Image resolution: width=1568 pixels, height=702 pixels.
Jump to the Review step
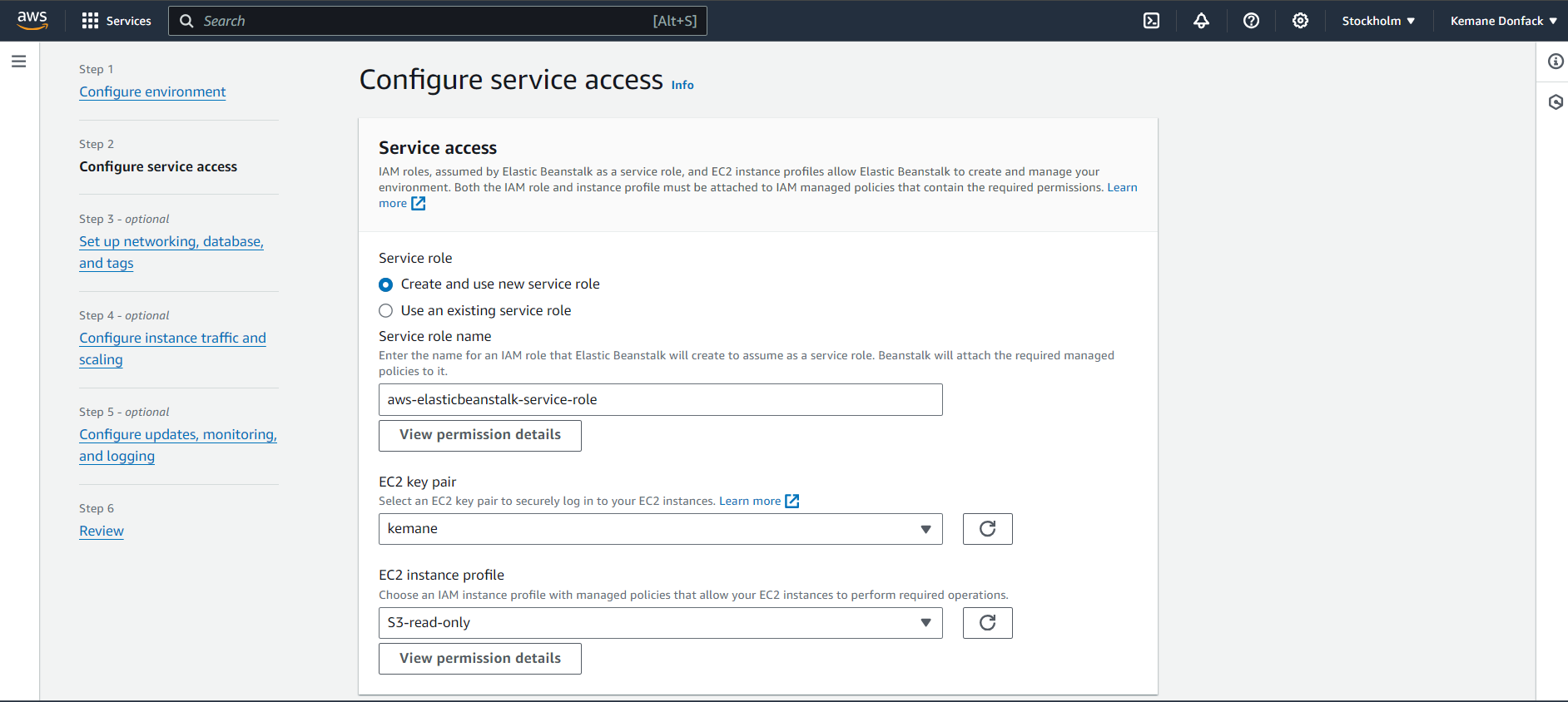(102, 531)
